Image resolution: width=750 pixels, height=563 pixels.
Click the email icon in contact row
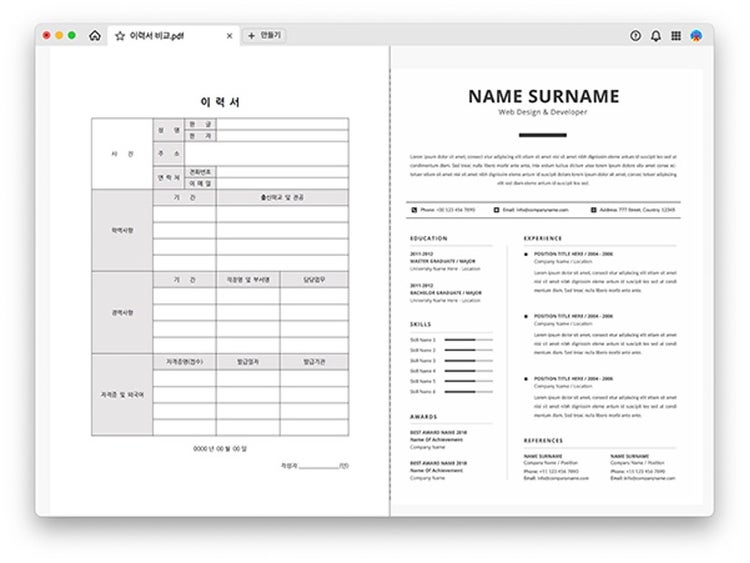(496, 210)
